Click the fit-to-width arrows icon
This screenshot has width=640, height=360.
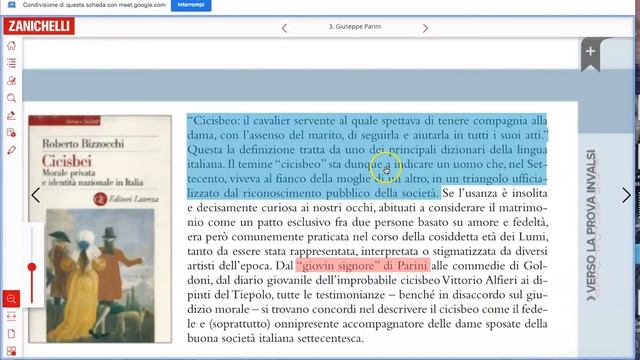(11, 316)
